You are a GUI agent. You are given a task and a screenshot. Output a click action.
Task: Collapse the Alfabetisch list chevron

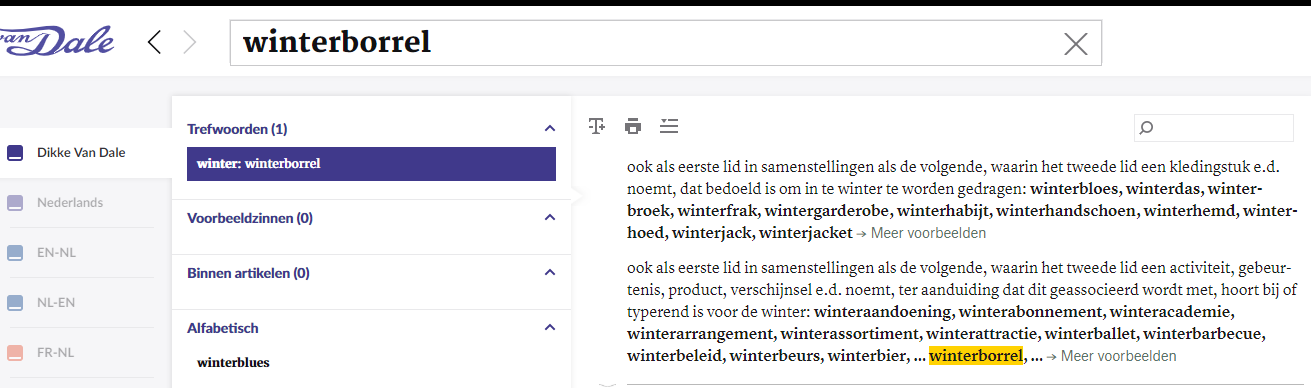click(x=549, y=327)
